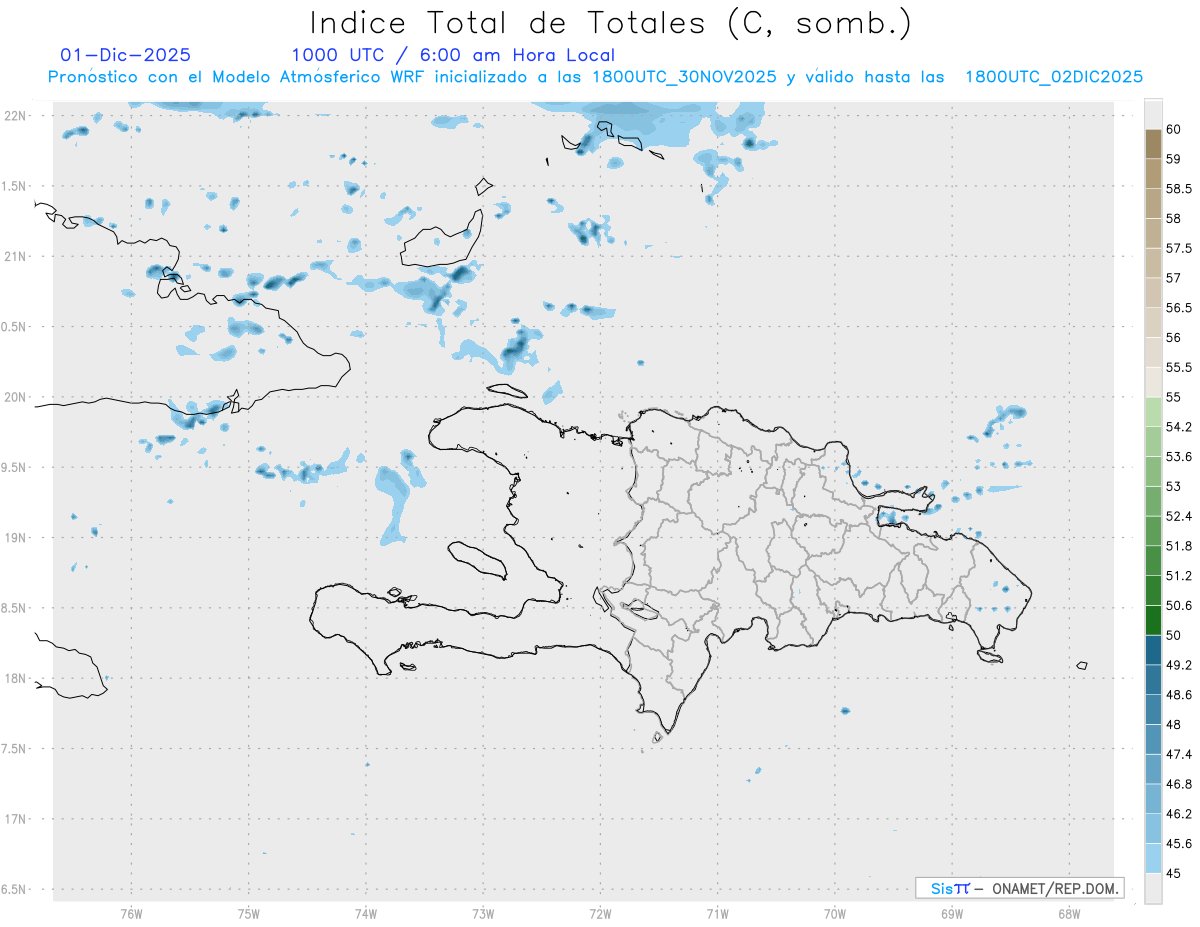Click the colorbar value '55'
The image size is (1200, 927).
1173,397
